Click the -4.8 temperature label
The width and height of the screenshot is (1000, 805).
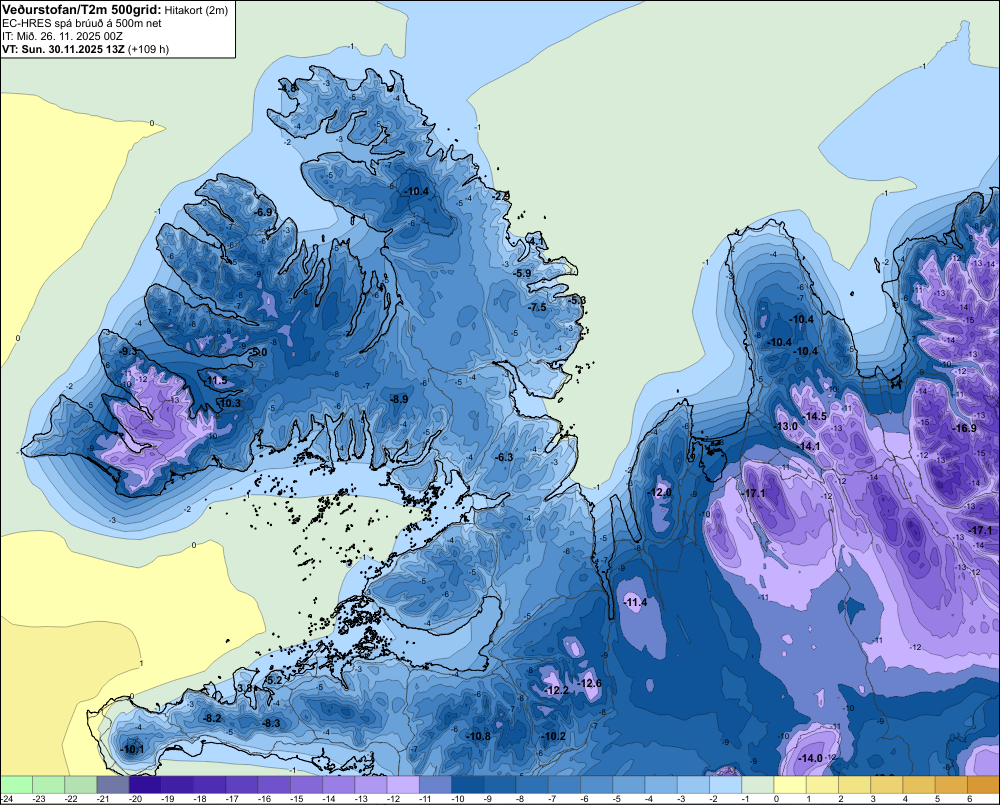coord(288,87)
